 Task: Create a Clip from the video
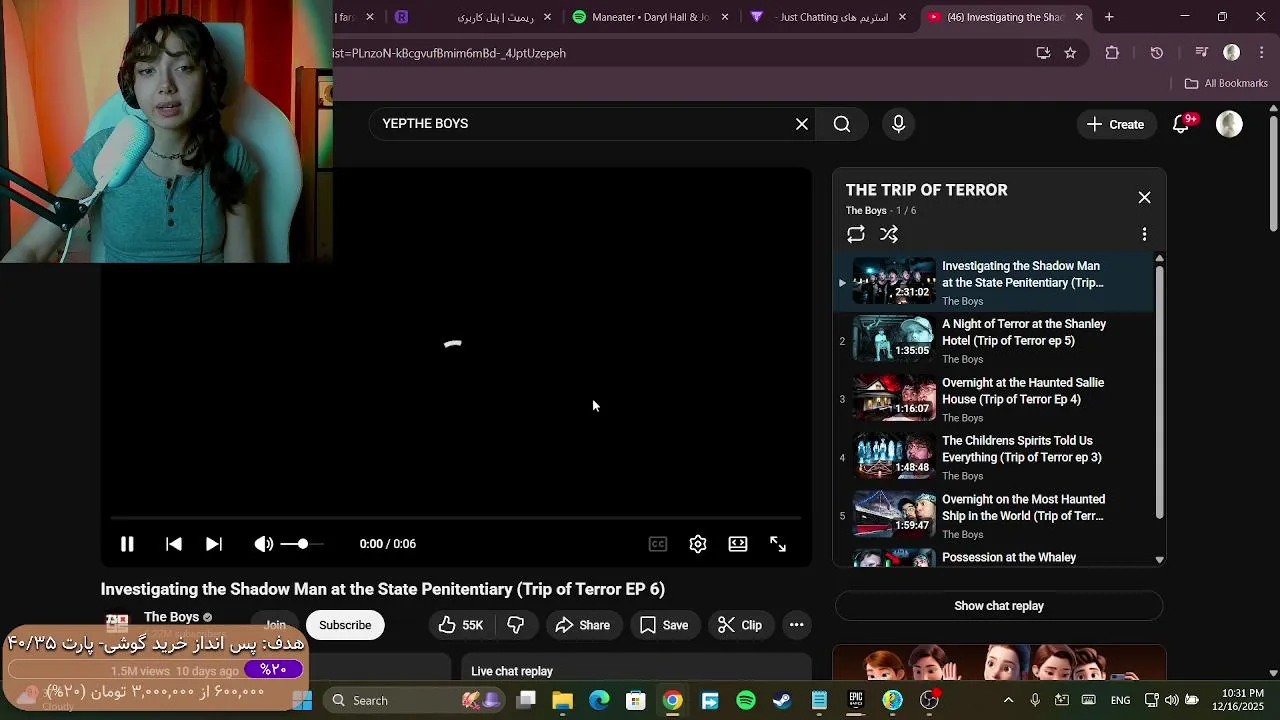[740, 625]
